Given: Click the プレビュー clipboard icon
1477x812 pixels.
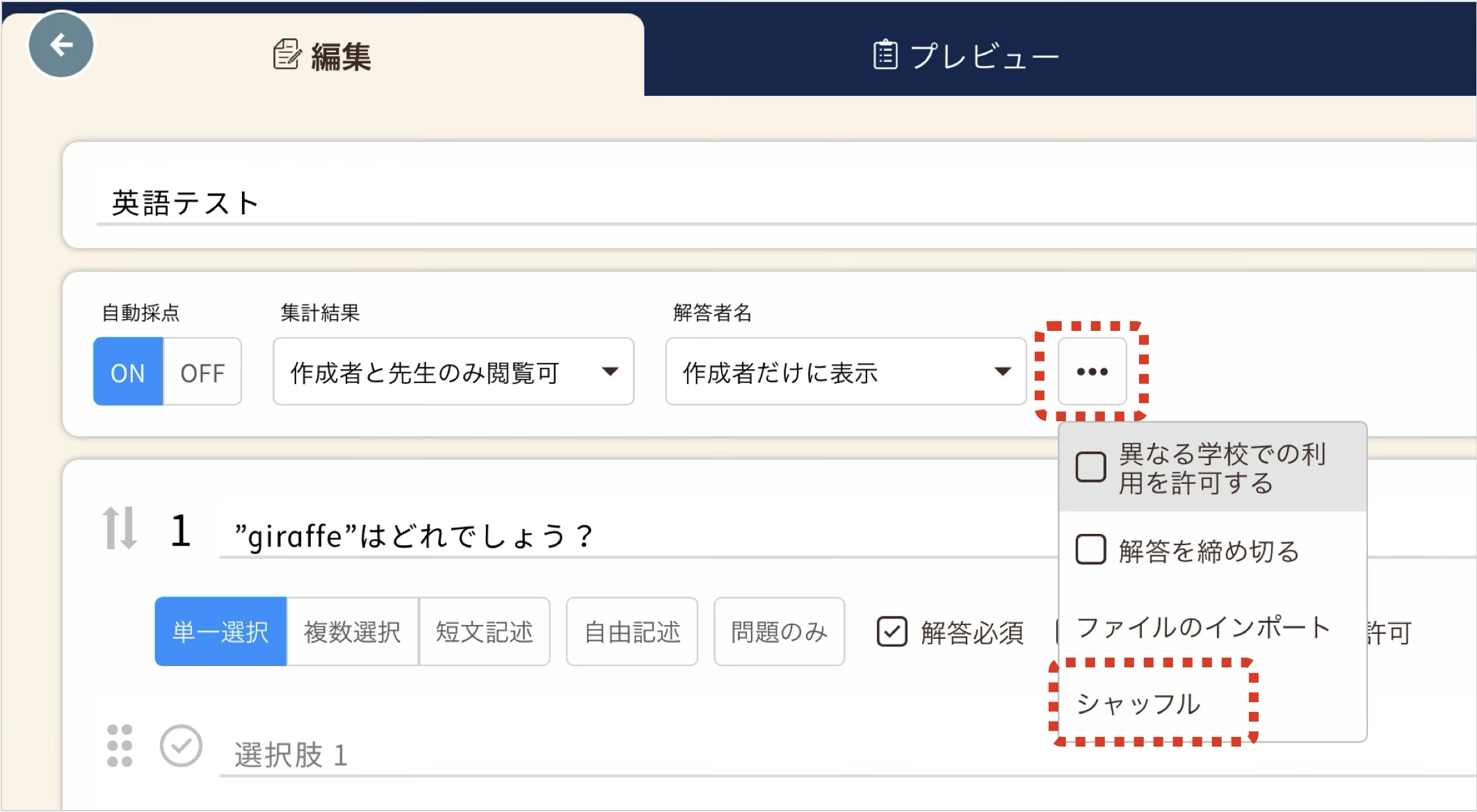Looking at the screenshot, I should coord(885,55).
